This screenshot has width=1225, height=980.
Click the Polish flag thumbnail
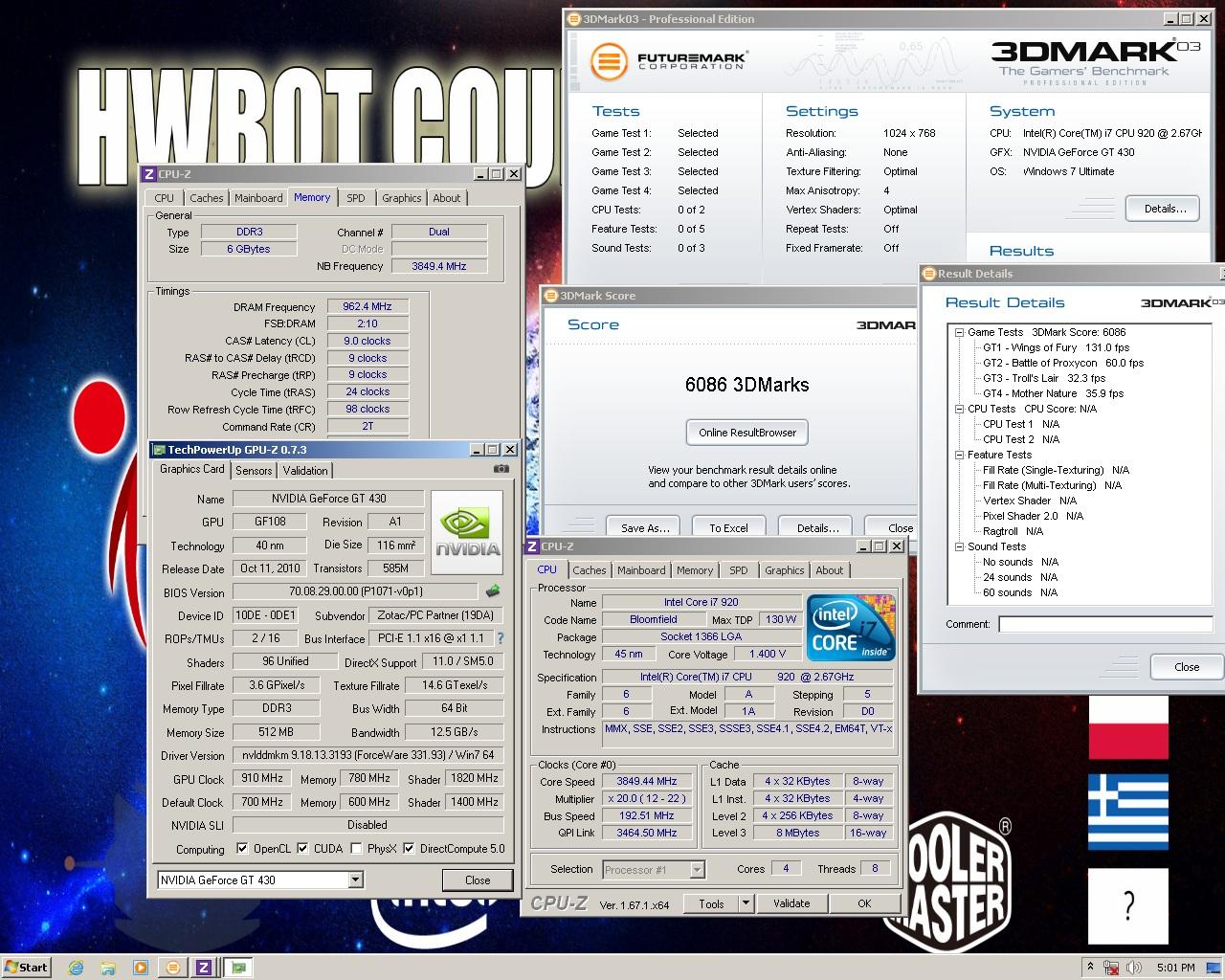(1128, 727)
